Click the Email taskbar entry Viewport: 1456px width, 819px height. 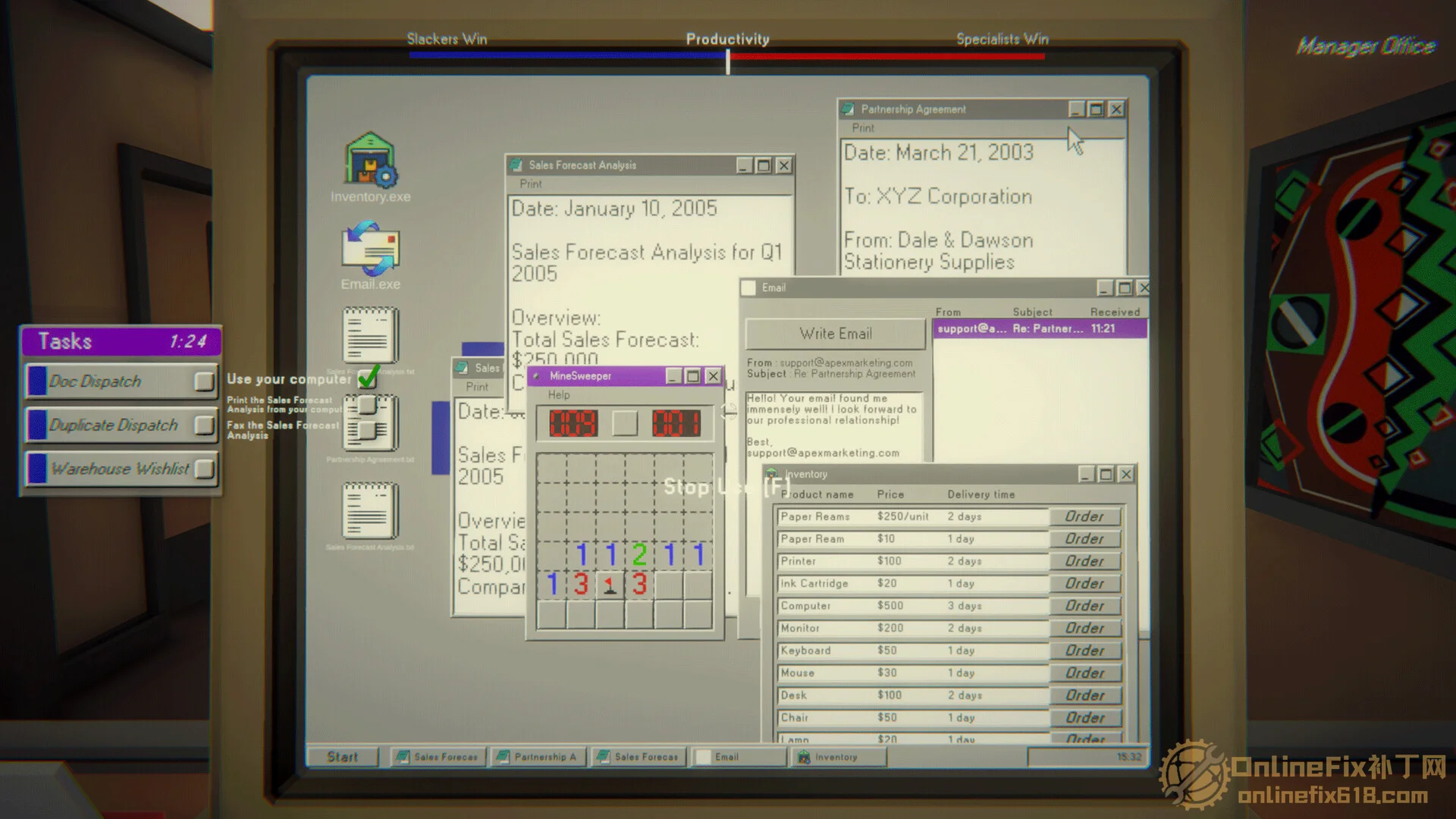click(x=740, y=757)
